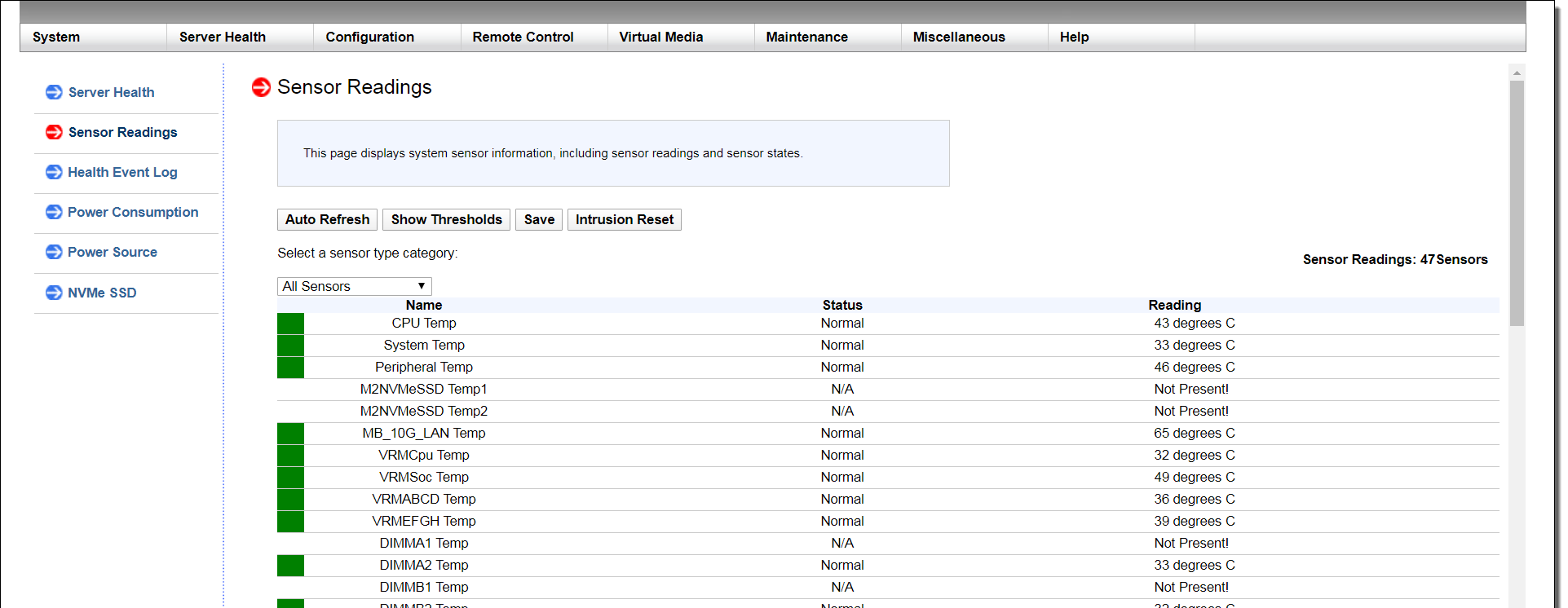Open the Virtual Media menu
The width and height of the screenshot is (1568, 608).
tap(660, 37)
